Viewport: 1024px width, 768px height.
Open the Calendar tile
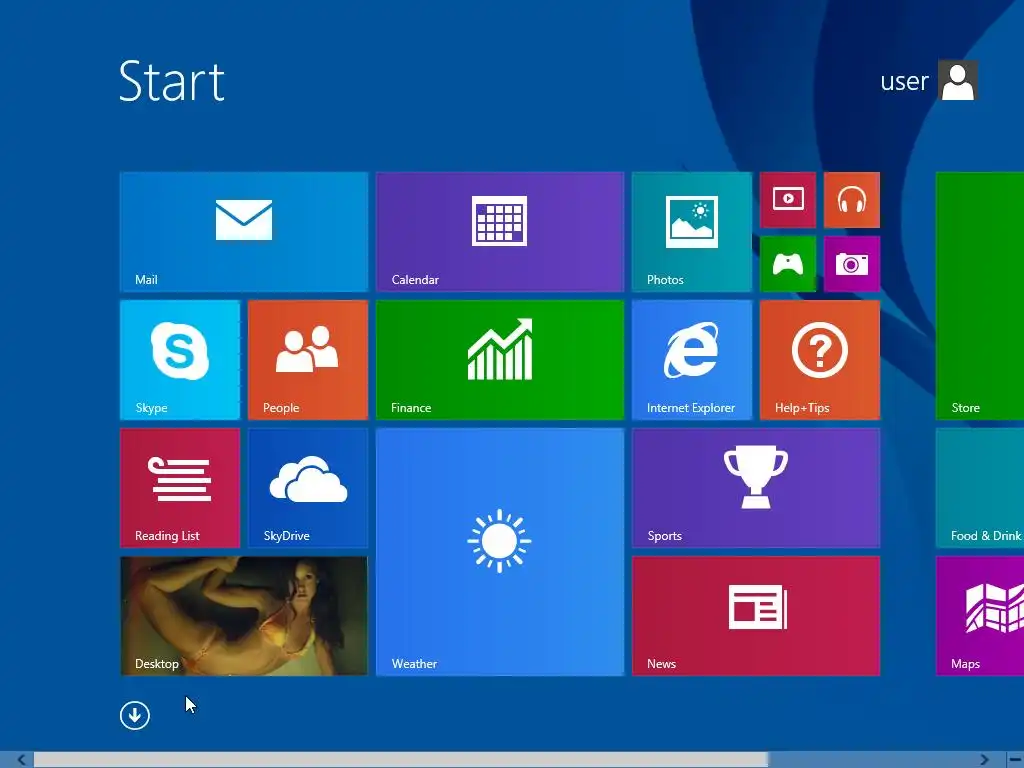coord(500,232)
